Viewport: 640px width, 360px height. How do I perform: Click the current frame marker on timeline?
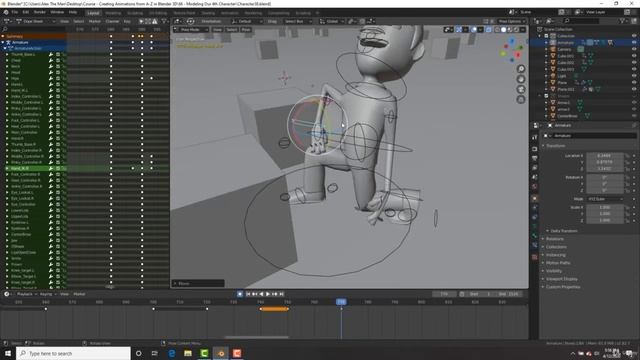point(341,302)
